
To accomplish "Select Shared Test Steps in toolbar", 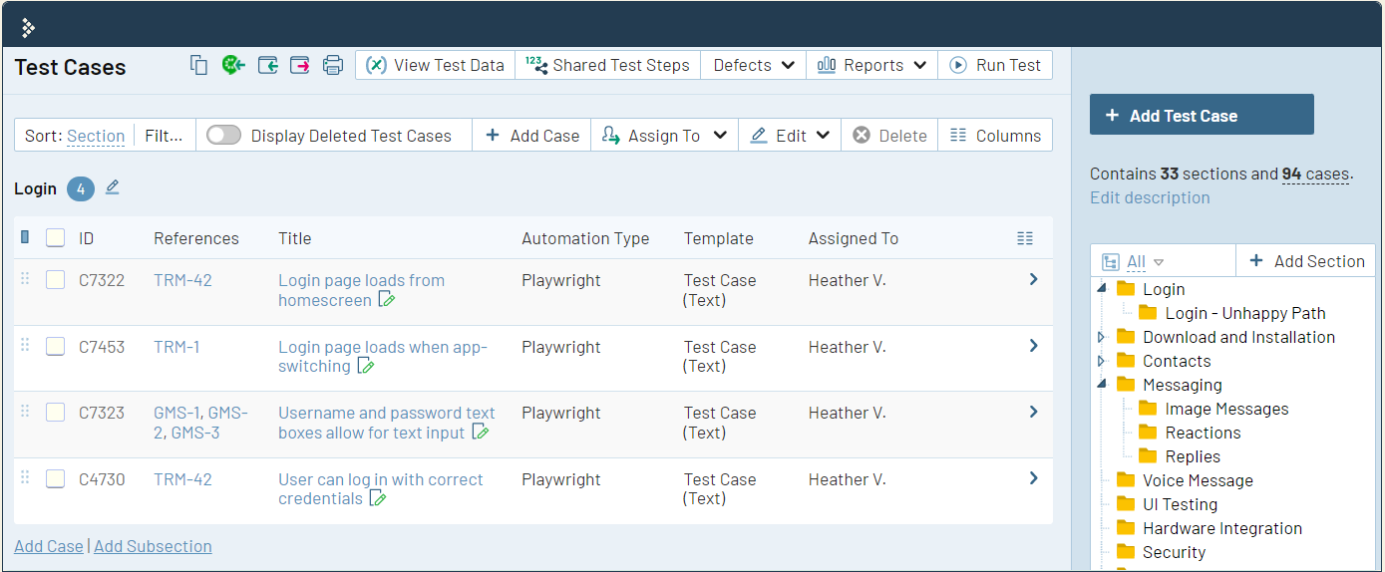I will (608, 65).
